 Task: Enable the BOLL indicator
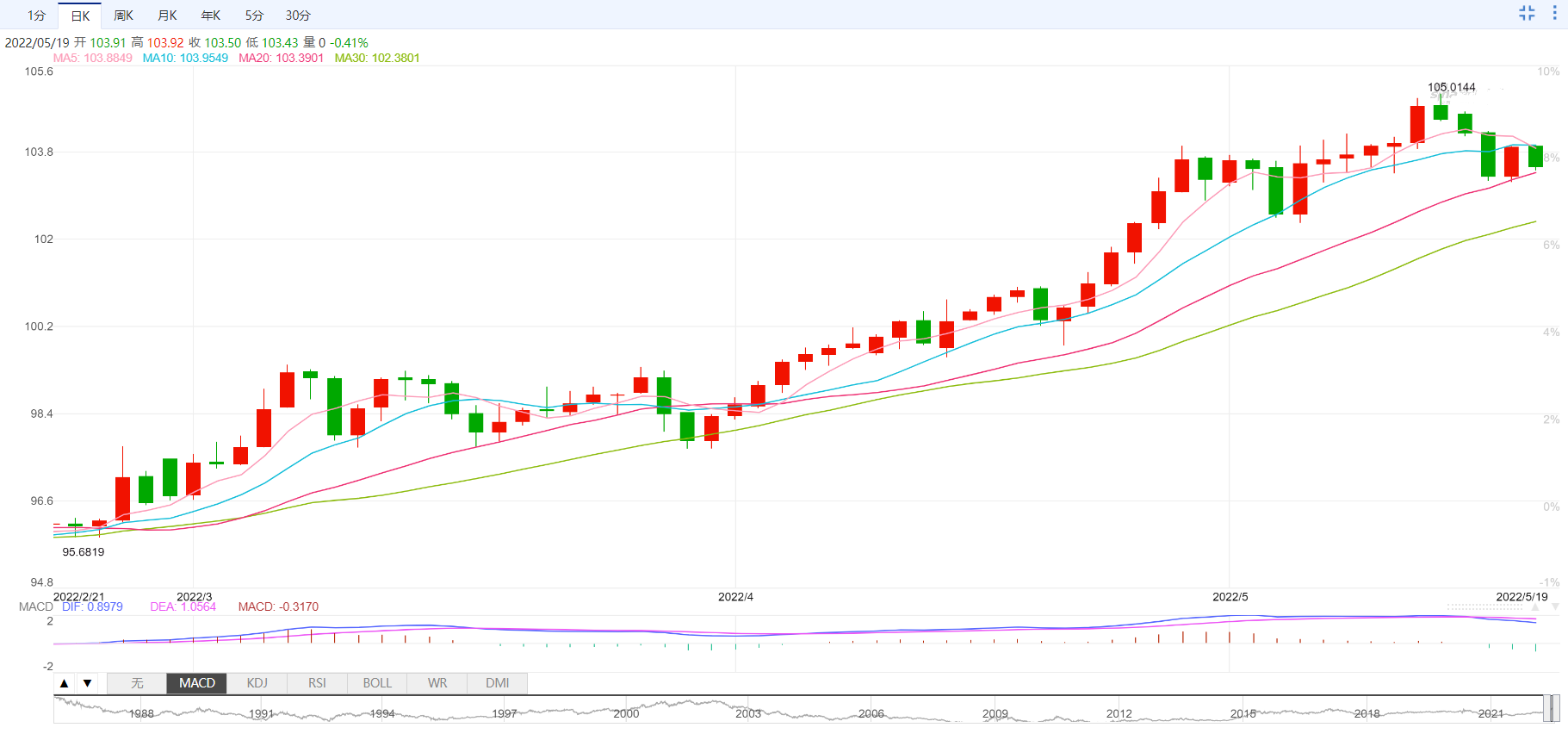click(x=377, y=683)
